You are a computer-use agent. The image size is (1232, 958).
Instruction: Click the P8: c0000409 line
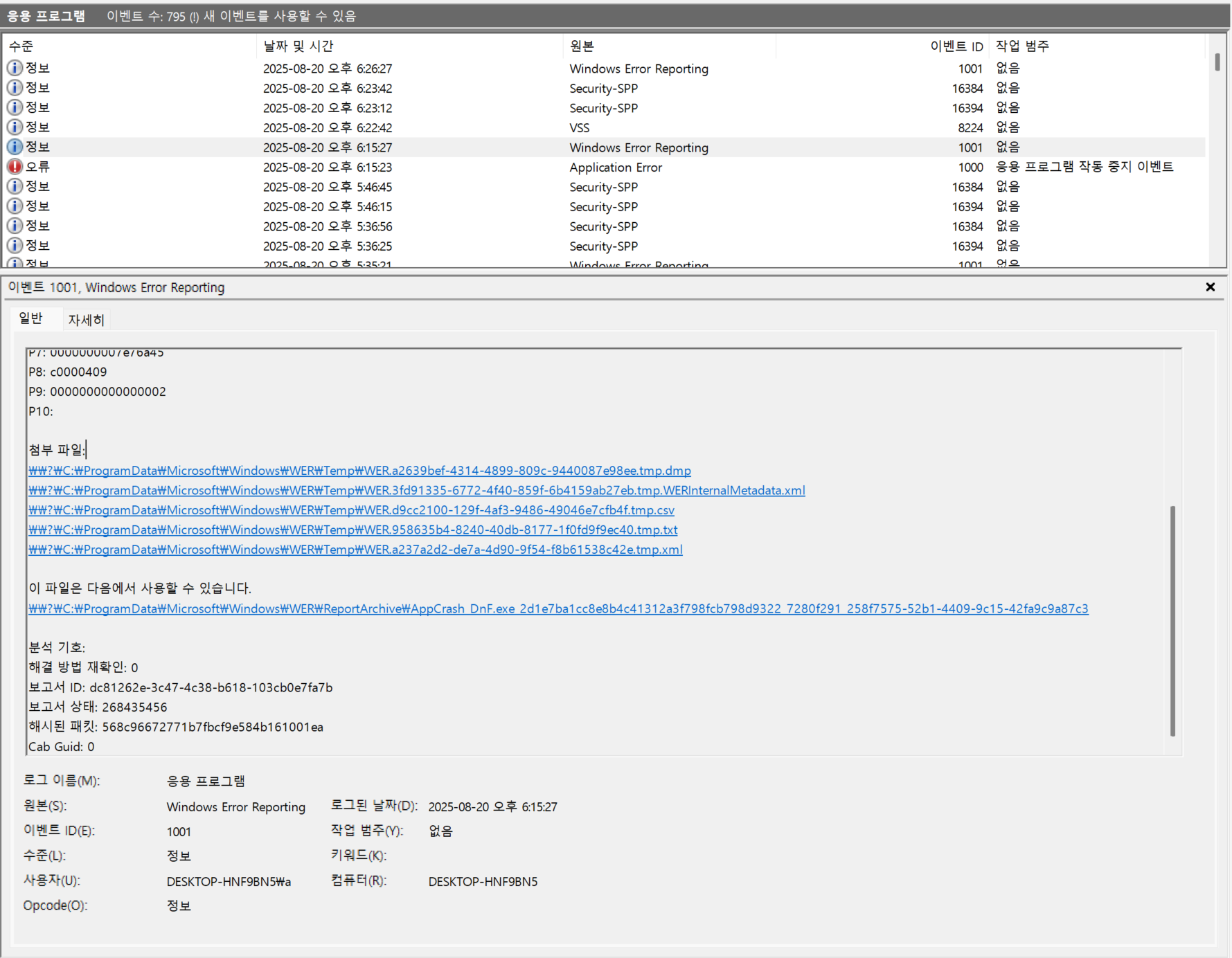coord(68,372)
